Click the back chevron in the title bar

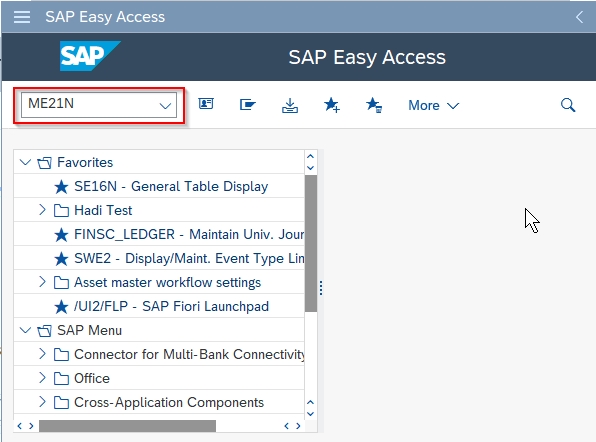pos(579,17)
